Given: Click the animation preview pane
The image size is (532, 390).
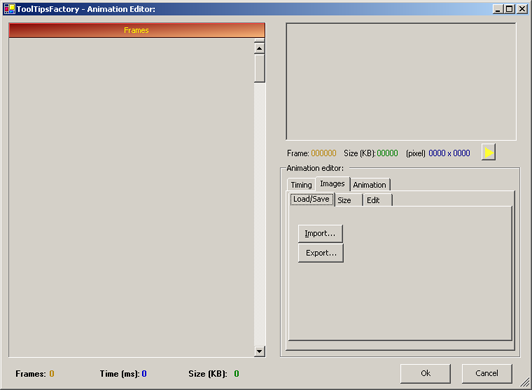Looking at the screenshot, I should click(401, 81).
